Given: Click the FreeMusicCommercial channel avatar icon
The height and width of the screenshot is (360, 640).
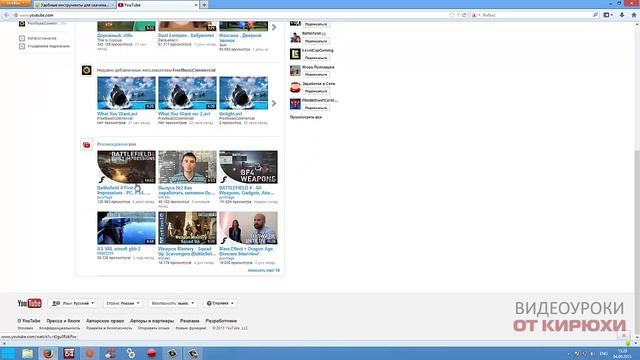Looking at the screenshot, I should click(87, 70).
